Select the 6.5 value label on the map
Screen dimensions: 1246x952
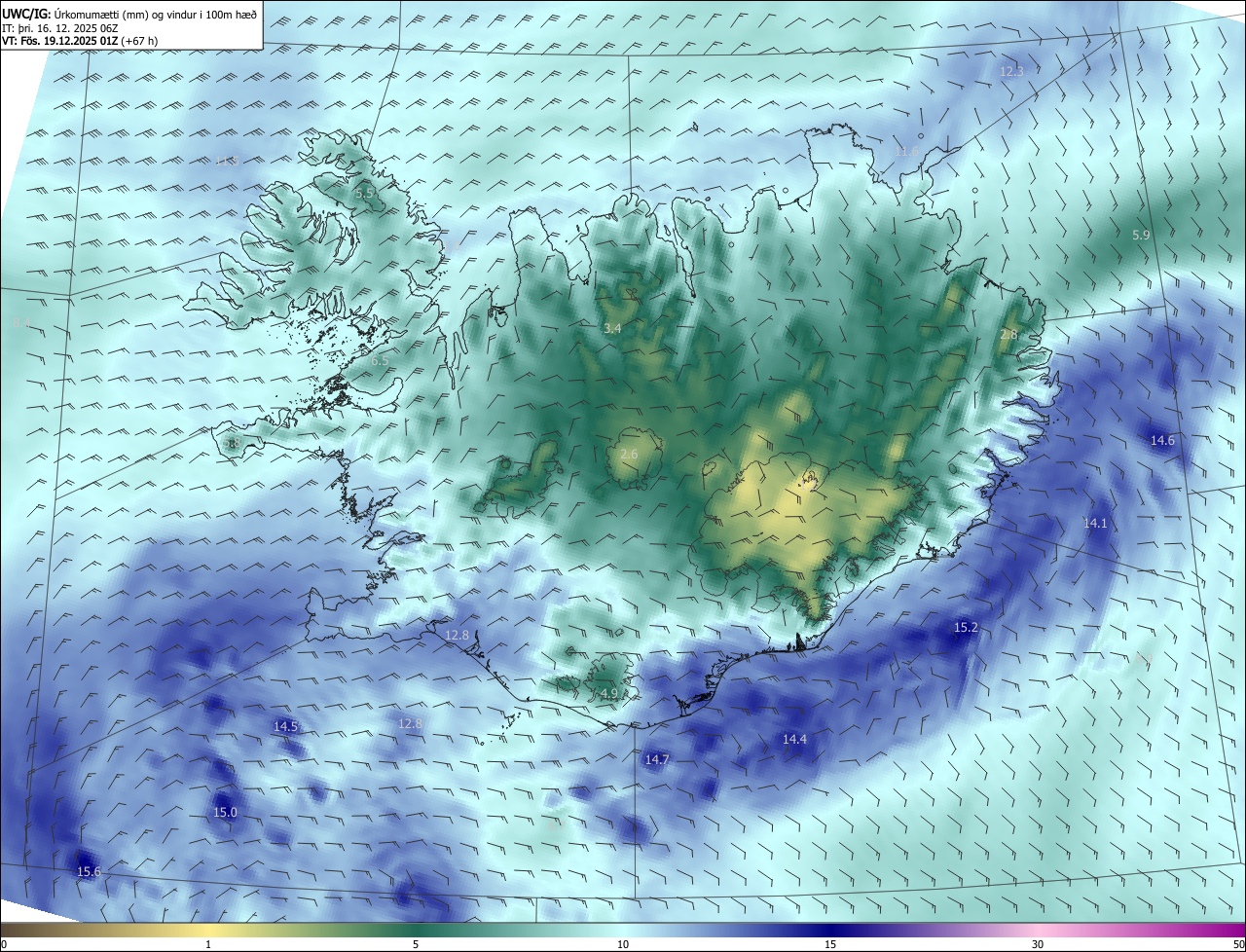click(x=380, y=360)
